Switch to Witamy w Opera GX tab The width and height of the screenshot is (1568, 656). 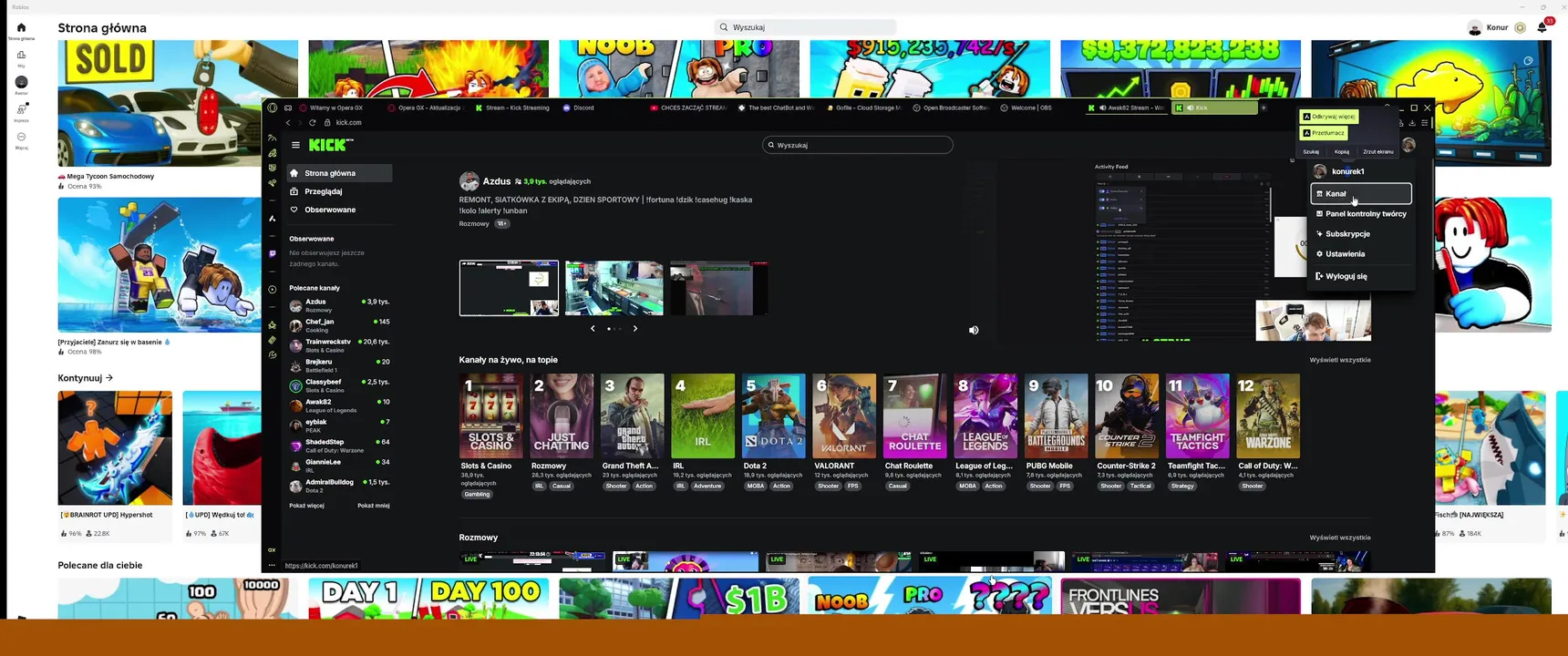click(340, 108)
